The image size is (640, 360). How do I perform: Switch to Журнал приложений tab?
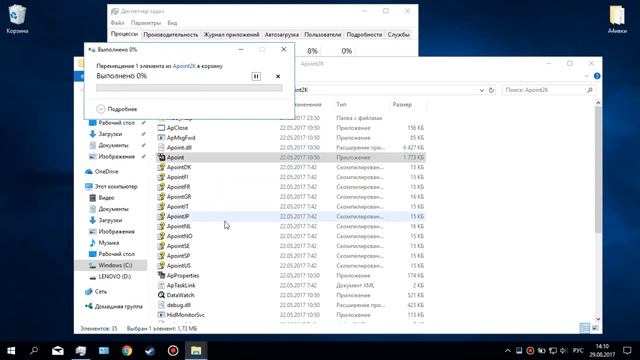click(x=231, y=35)
